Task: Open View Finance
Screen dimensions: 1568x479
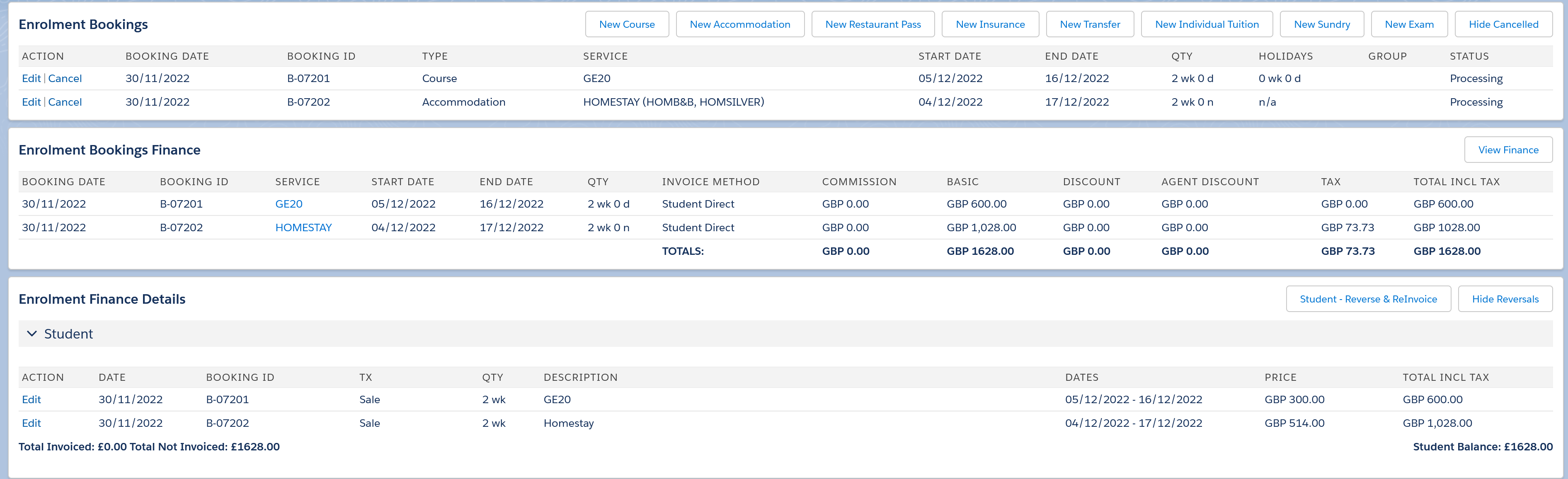Action: pyautogui.click(x=1508, y=150)
